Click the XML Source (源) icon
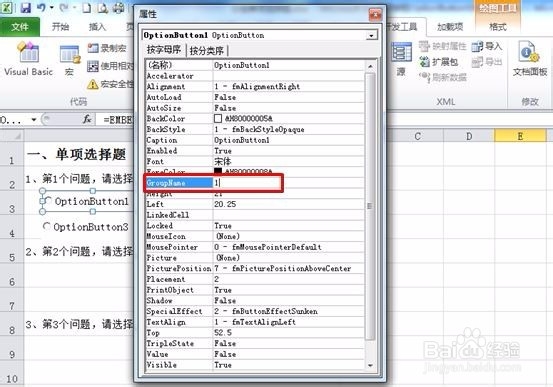This screenshot has height=387, width=553. coord(401,59)
